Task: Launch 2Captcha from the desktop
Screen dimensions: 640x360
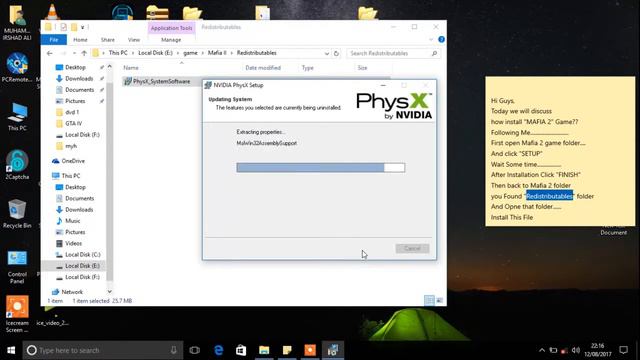Action: (17, 165)
